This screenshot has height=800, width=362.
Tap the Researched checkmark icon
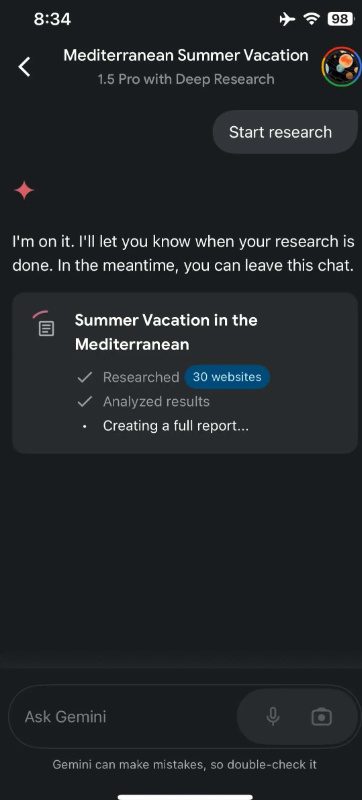tap(85, 377)
